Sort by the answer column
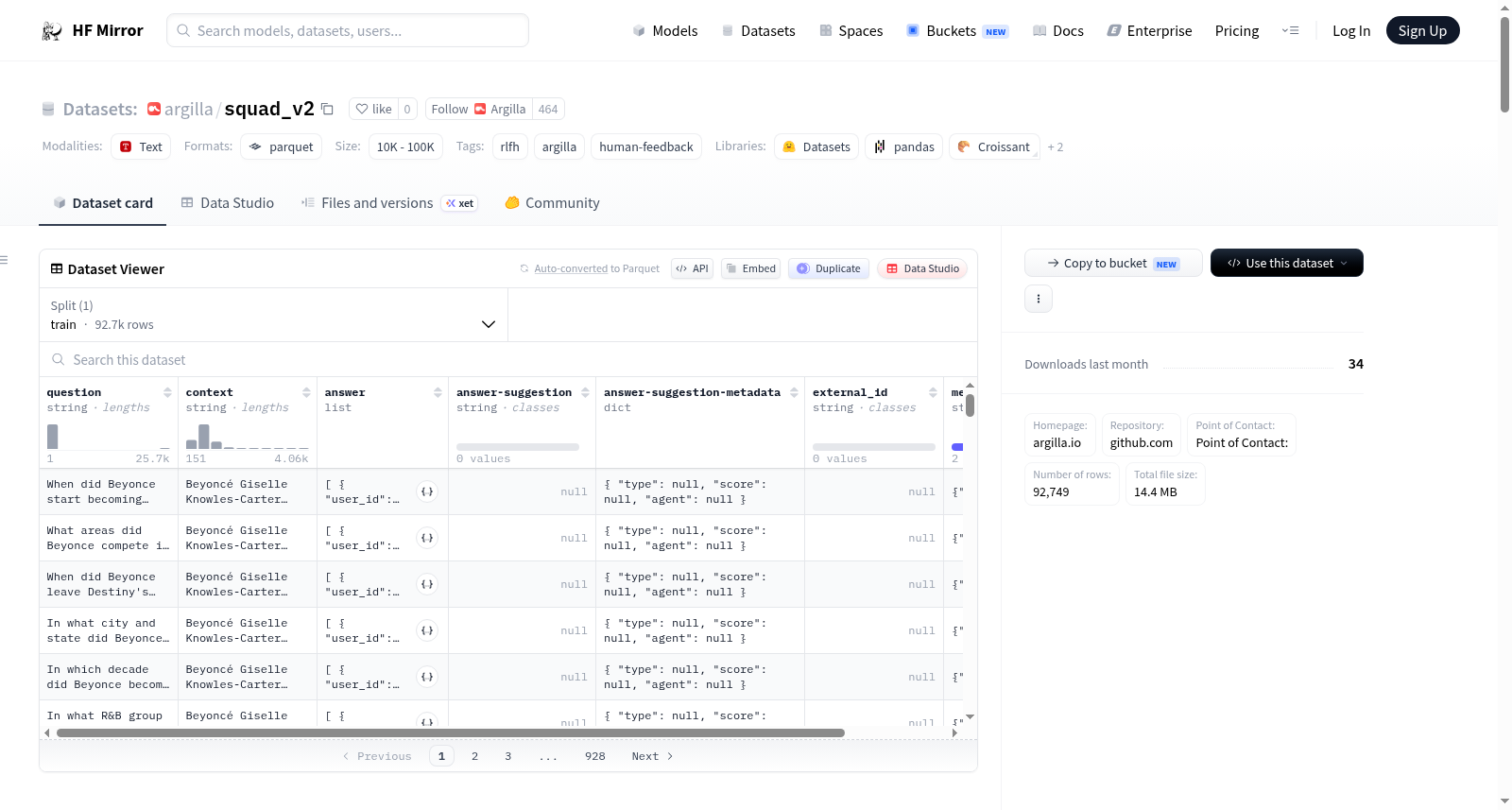Image resolution: width=1512 pixels, height=810 pixels. click(x=438, y=392)
